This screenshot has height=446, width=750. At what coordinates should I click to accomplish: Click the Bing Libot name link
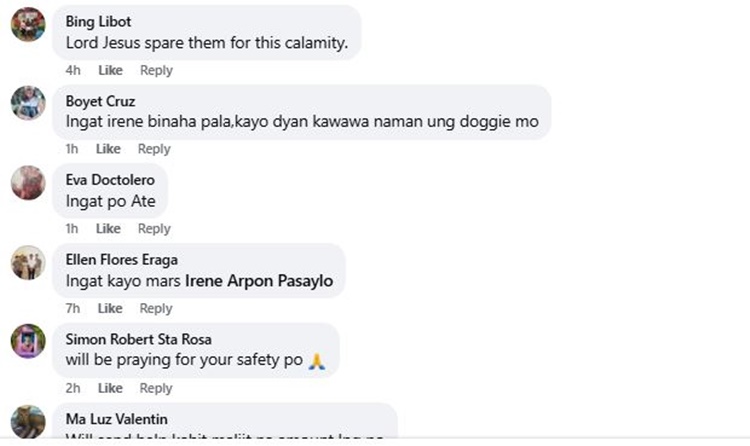98,22
